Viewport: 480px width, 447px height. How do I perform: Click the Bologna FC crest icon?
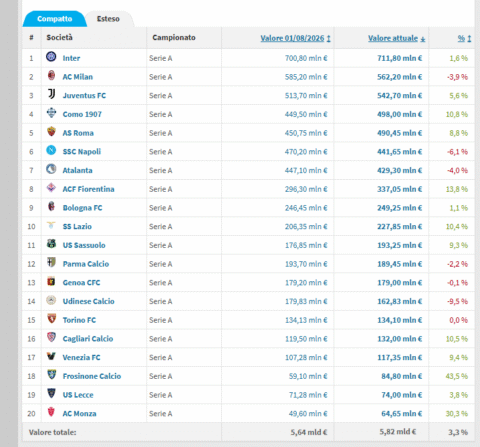tap(51, 206)
